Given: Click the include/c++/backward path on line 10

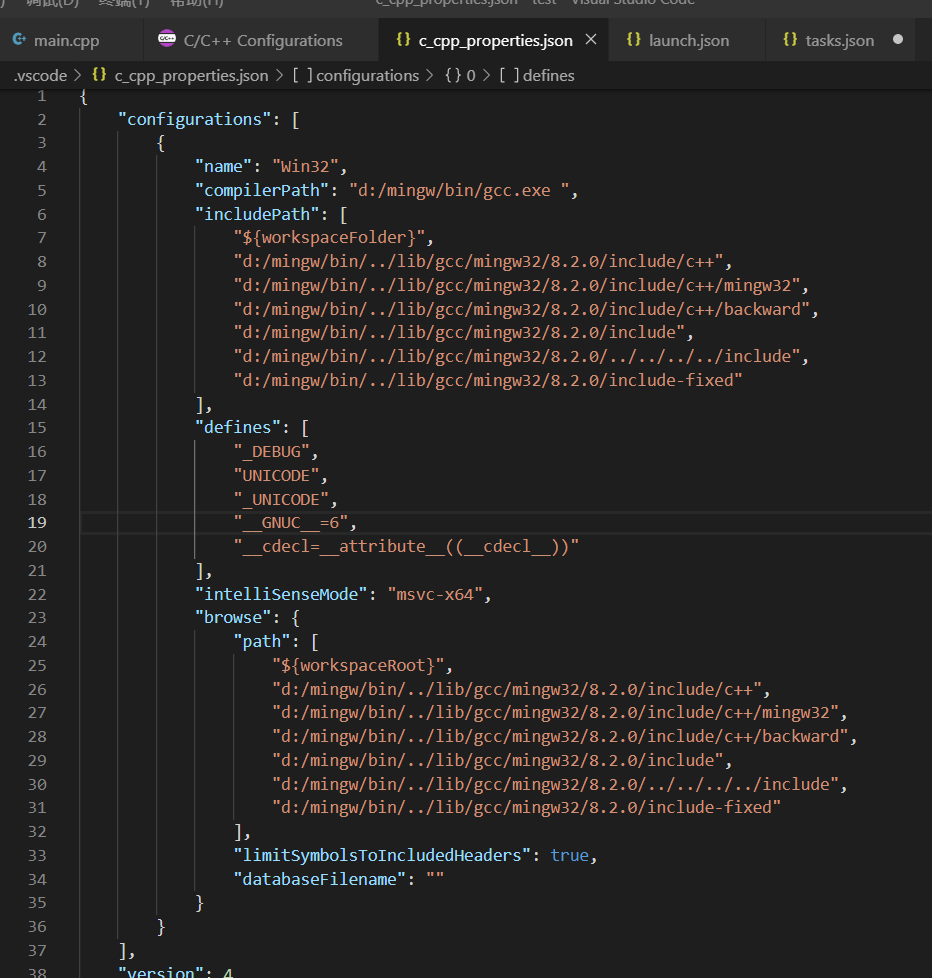Looking at the screenshot, I should tap(522, 309).
